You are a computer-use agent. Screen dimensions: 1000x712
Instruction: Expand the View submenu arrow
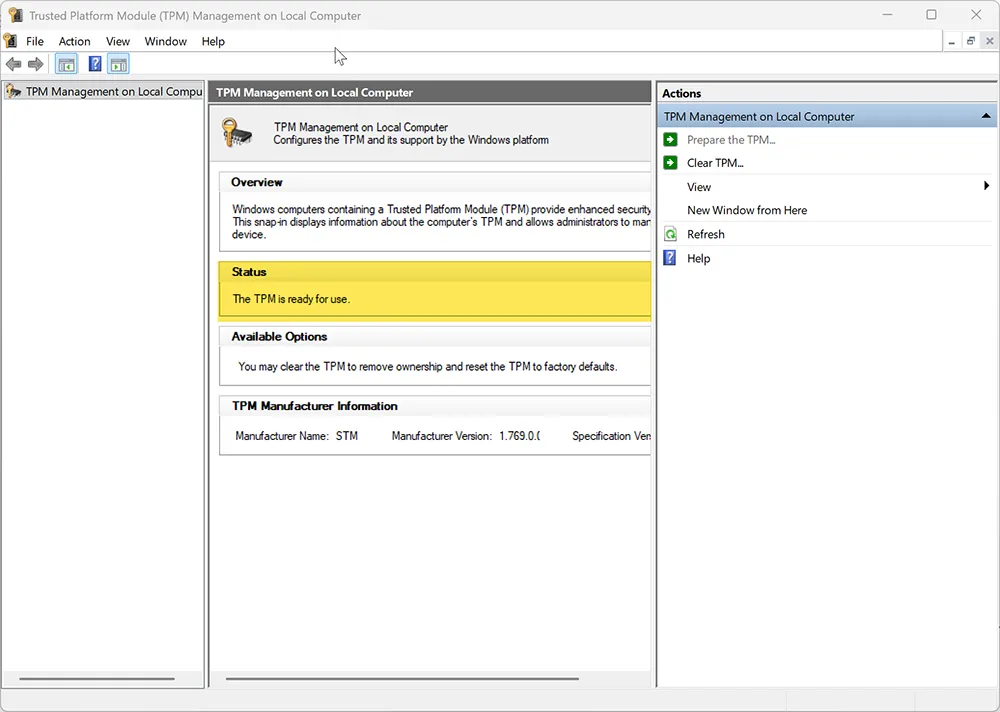pyautogui.click(x=985, y=186)
